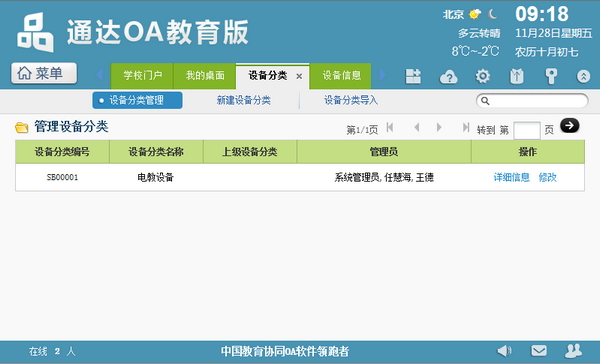Go to the last page
This screenshot has height=364, width=600.
pos(466,127)
